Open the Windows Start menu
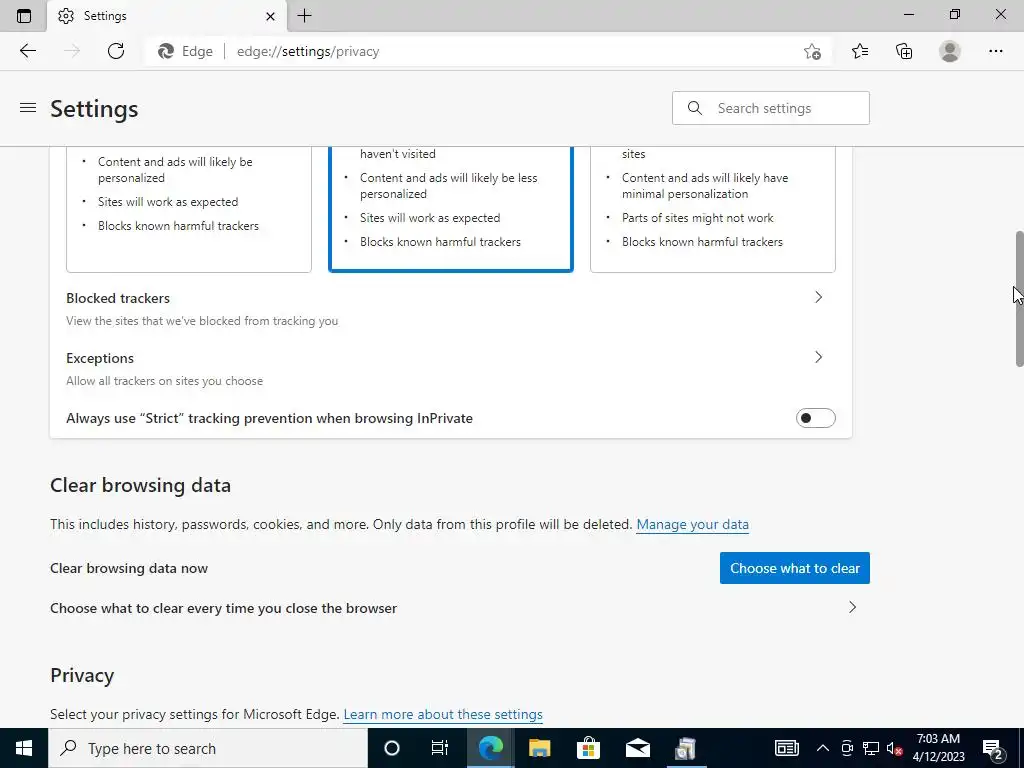Viewport: 1024px width, 768px height. (24, 748)
